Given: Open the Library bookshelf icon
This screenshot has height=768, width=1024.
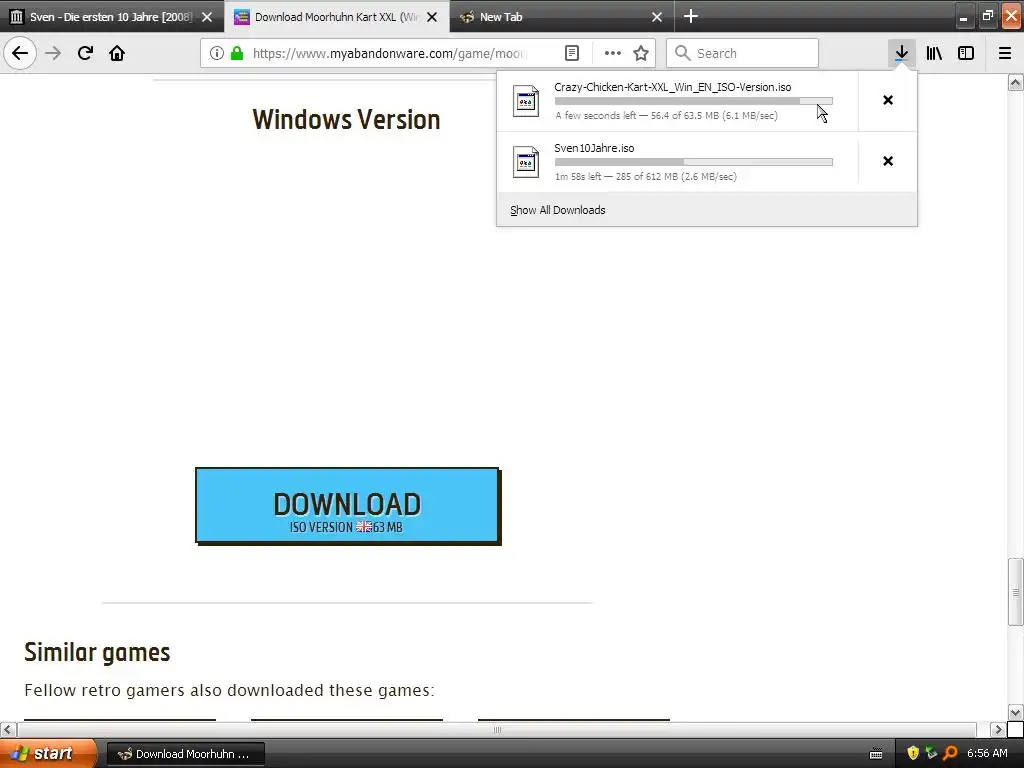Looking at the screenshot, I should tap(934, 53).
